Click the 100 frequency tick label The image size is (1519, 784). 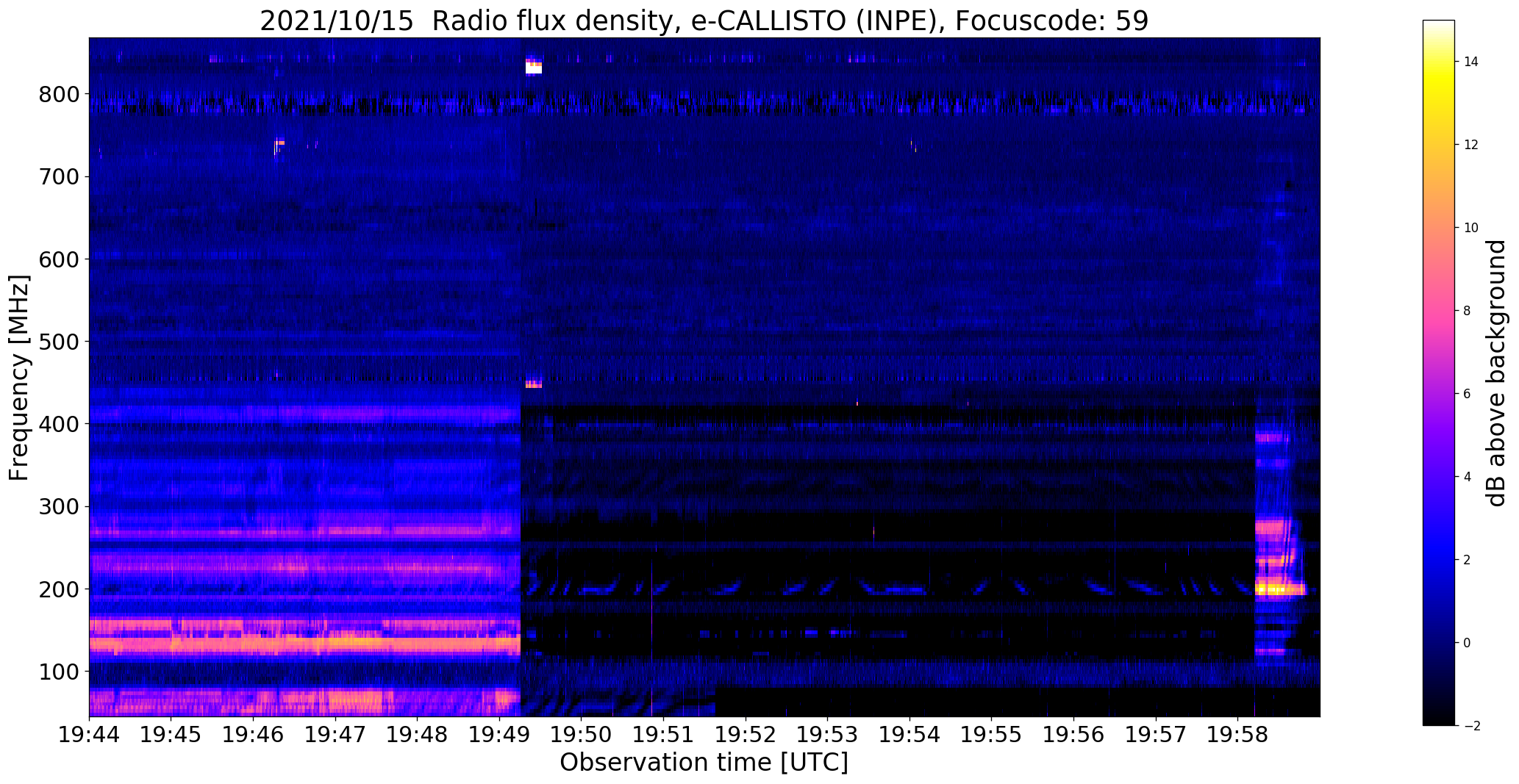(x=60, y=671)
